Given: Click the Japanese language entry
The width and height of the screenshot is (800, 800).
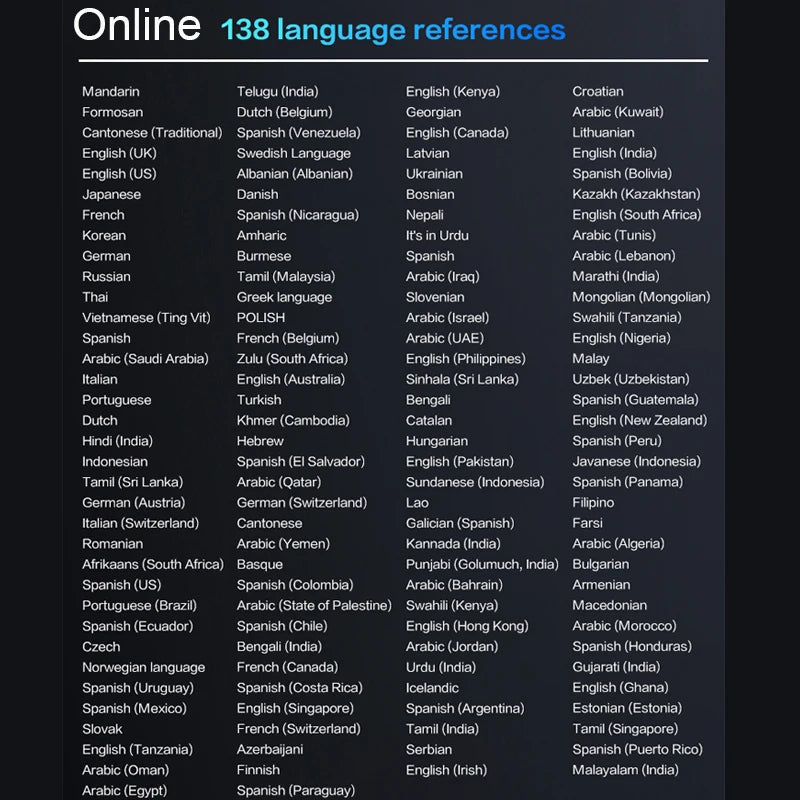Looking at the screenshot, I should 111,194.
